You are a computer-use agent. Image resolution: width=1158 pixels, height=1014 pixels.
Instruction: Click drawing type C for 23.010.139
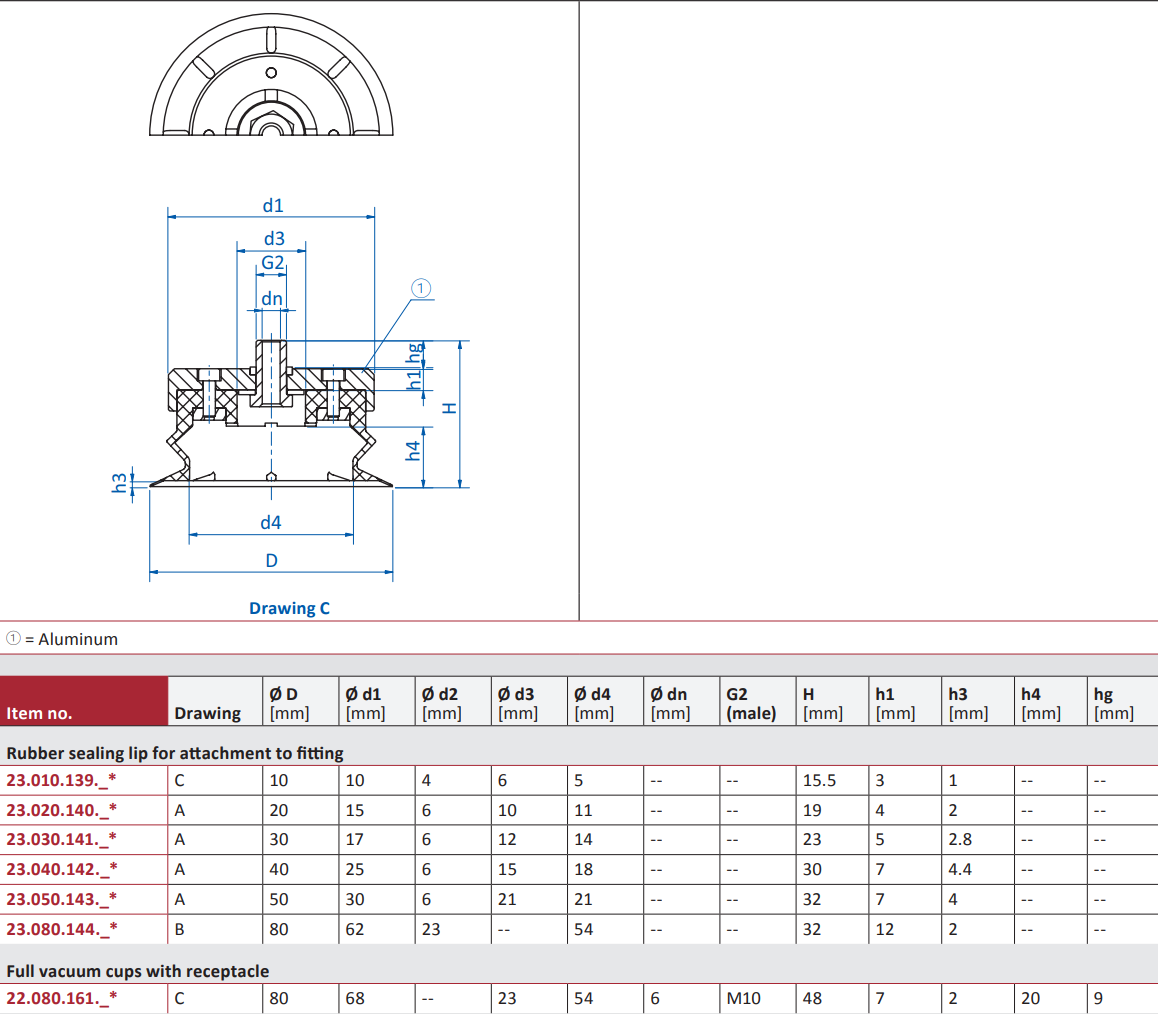(x=179, y=780)
